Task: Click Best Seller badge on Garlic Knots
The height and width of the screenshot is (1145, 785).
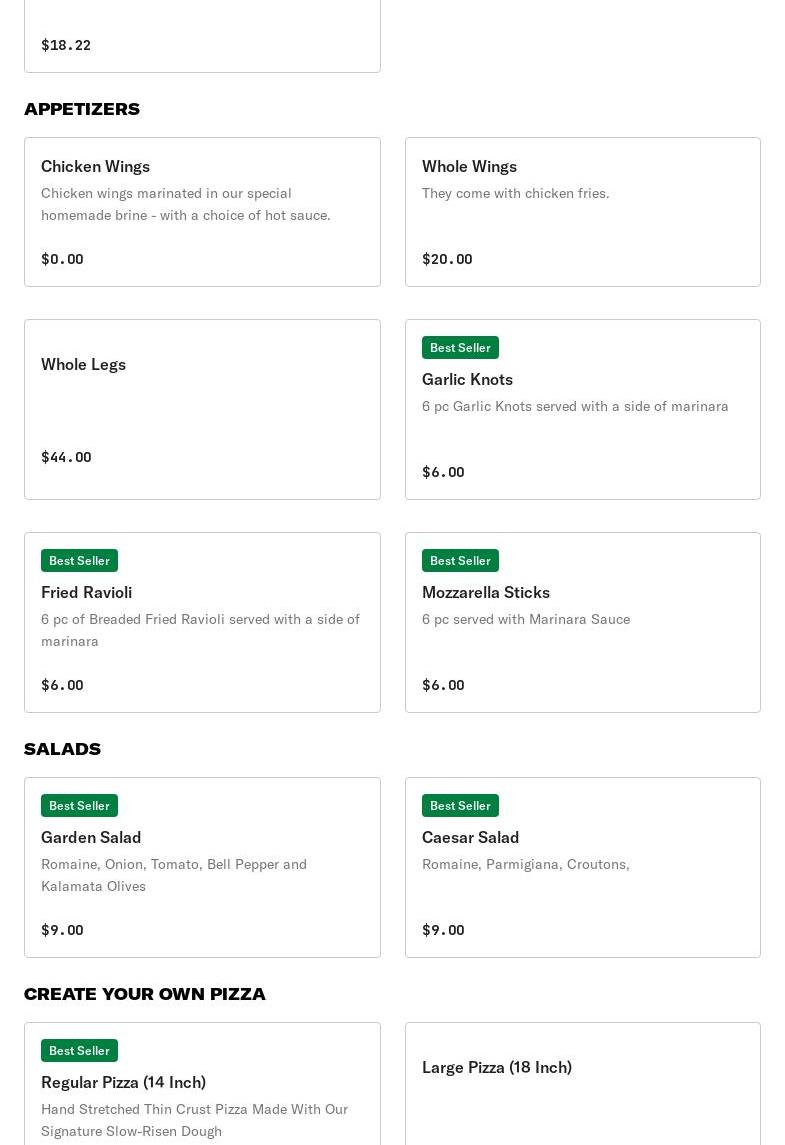Action: tap(460, 348)
